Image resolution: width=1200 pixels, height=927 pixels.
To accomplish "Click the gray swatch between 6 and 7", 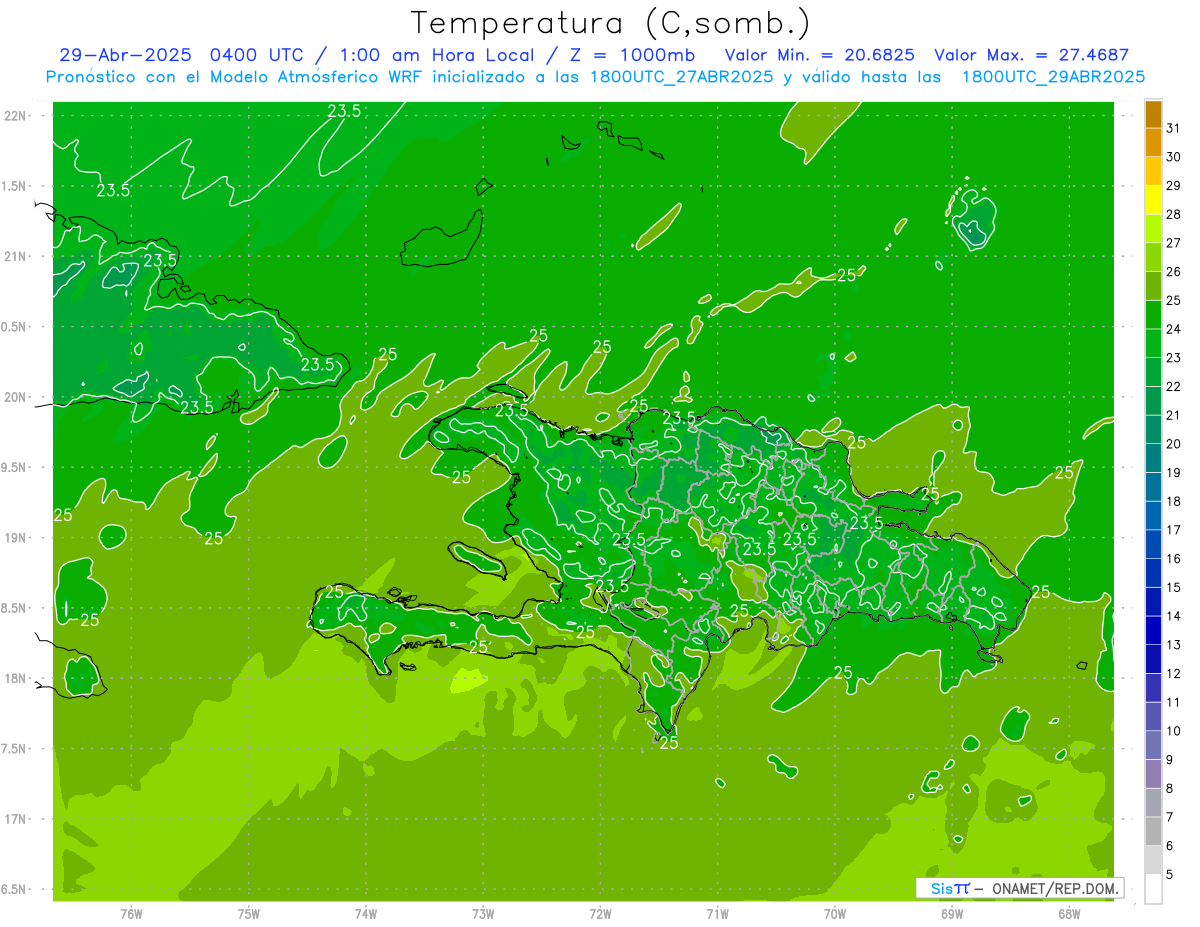I will 1153,831.
